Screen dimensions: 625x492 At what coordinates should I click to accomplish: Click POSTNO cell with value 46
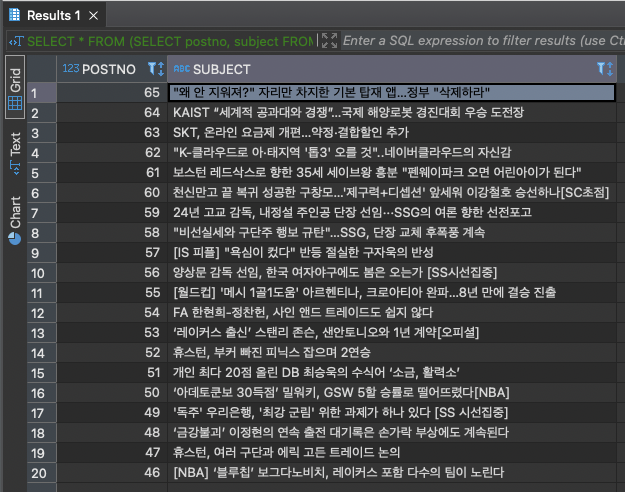(112, 473)
